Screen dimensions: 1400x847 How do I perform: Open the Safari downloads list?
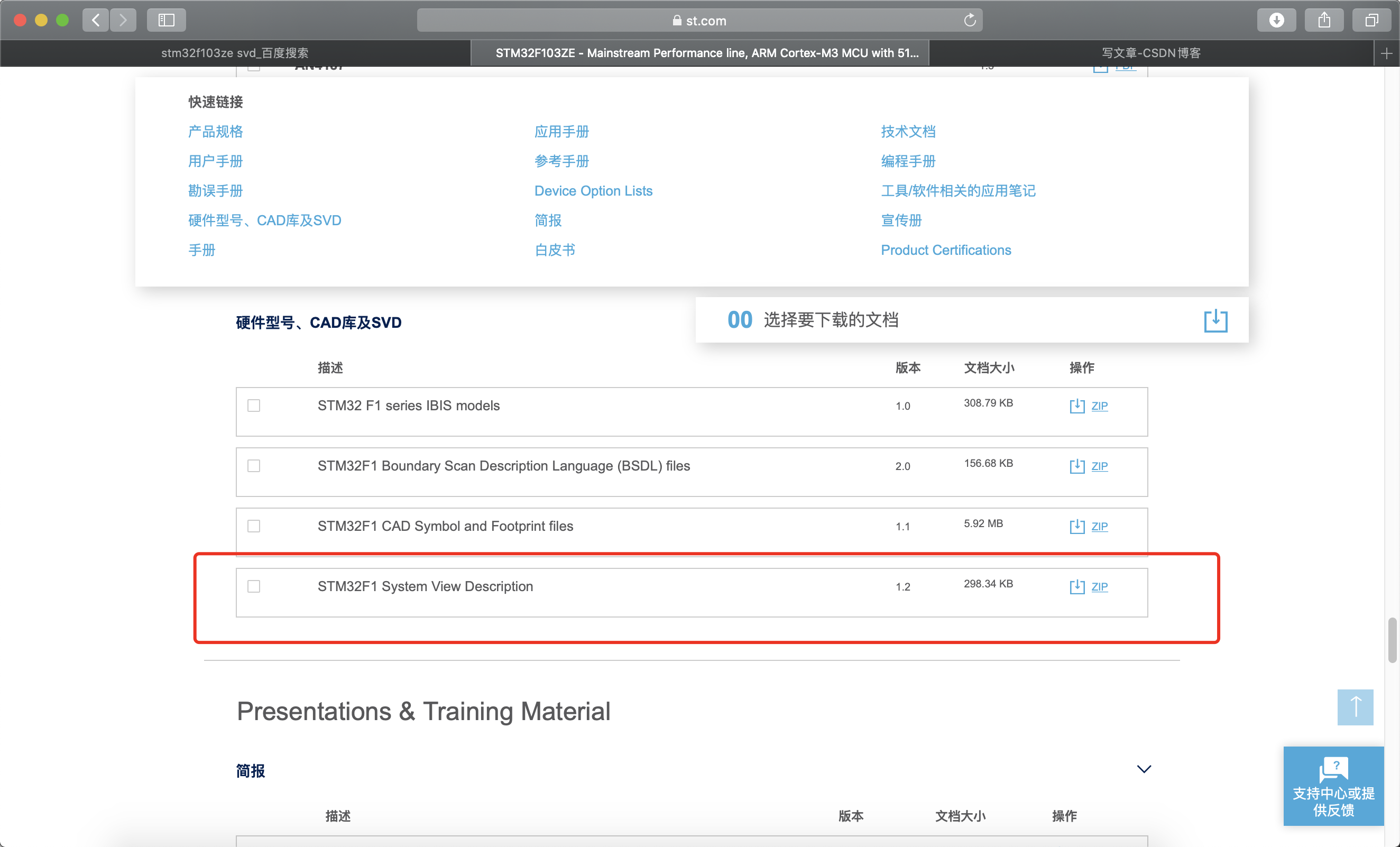[1276, 21]
